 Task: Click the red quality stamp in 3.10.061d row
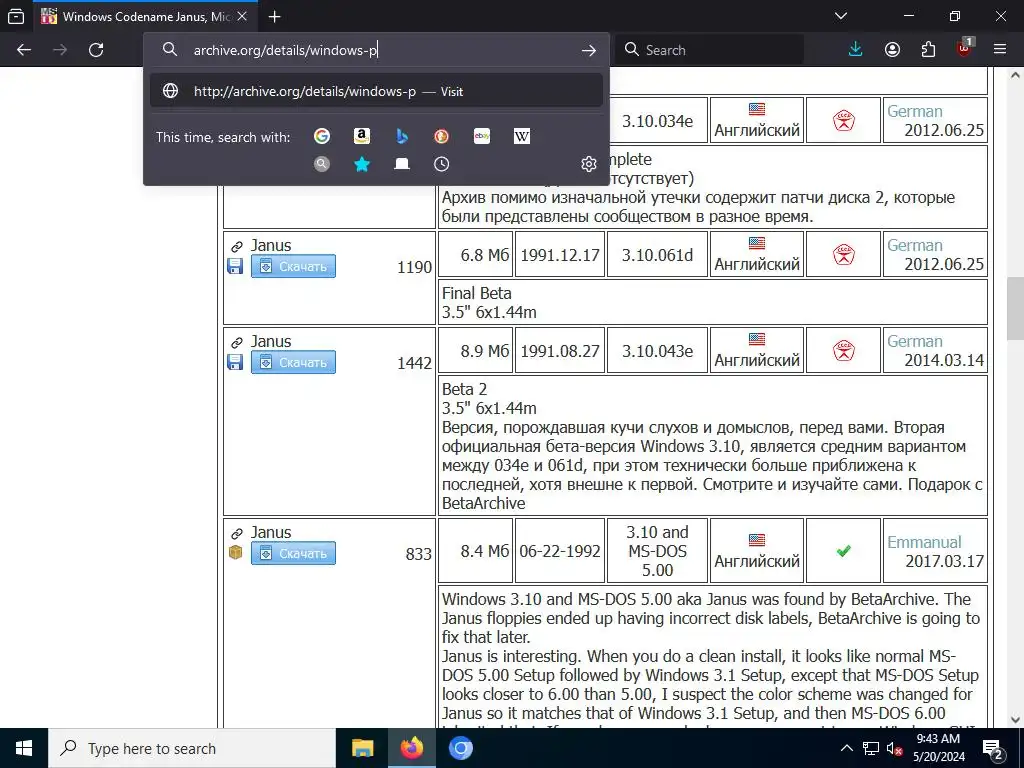[x=844, y=254]
